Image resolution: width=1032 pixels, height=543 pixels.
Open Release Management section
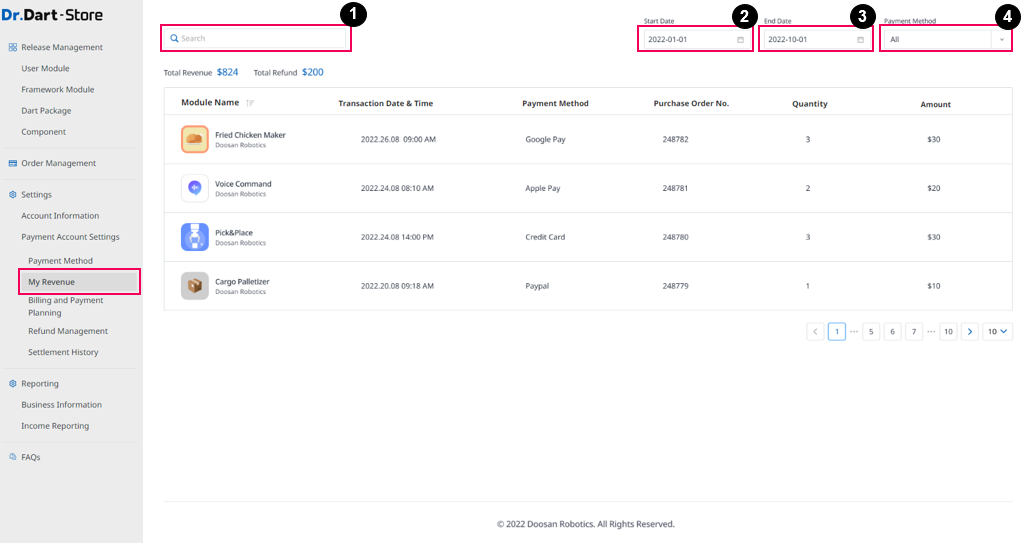click(x=62, y=47)
